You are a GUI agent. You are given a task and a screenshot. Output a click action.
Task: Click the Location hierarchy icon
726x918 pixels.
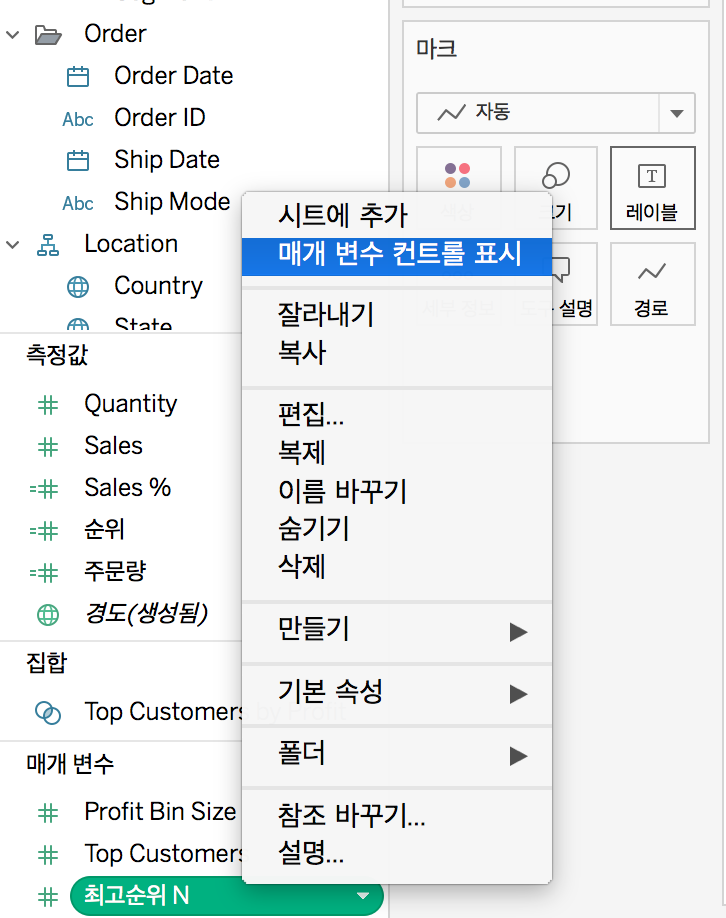[48, 245]
